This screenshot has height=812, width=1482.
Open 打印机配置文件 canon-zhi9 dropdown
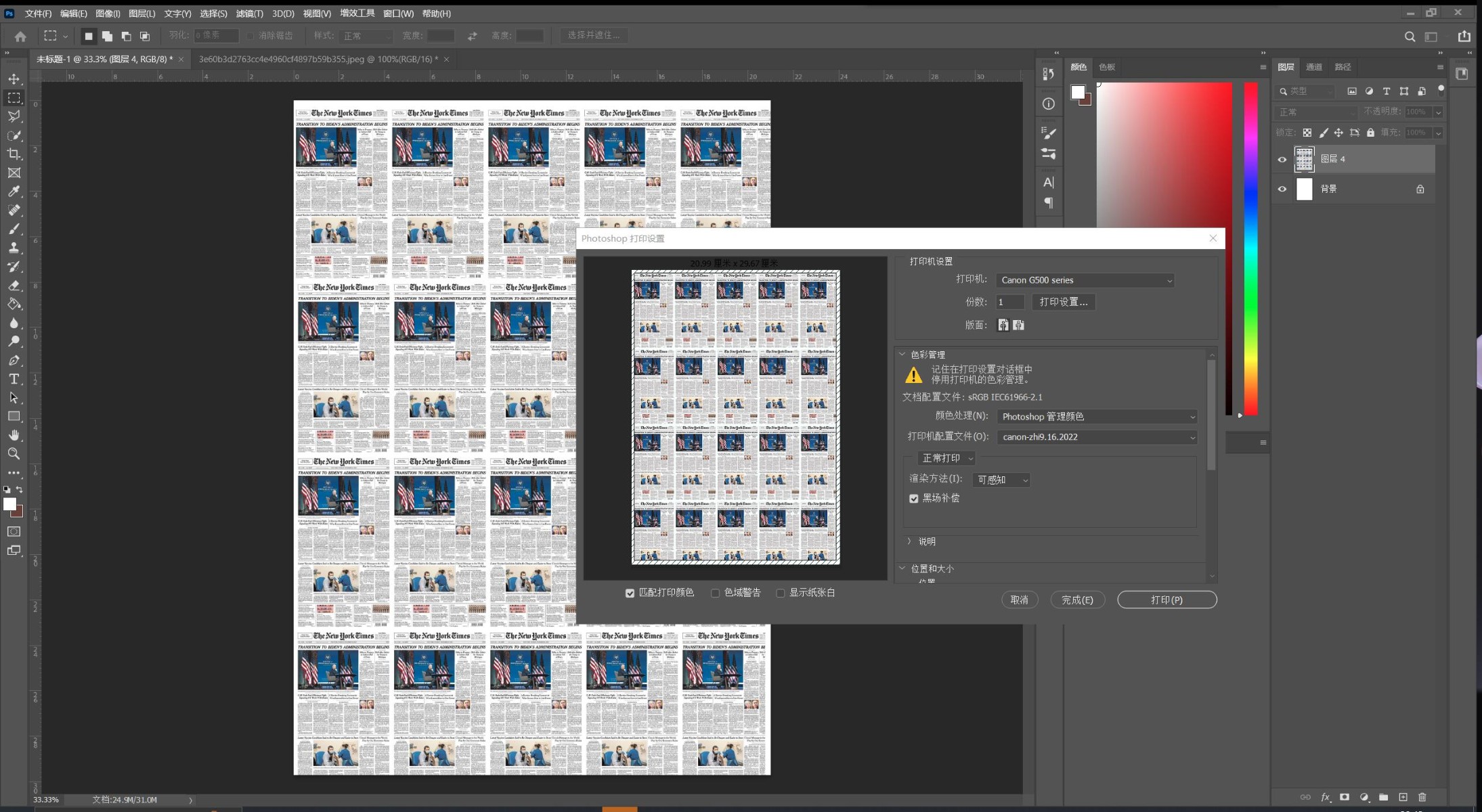(x=1097, y=437)
